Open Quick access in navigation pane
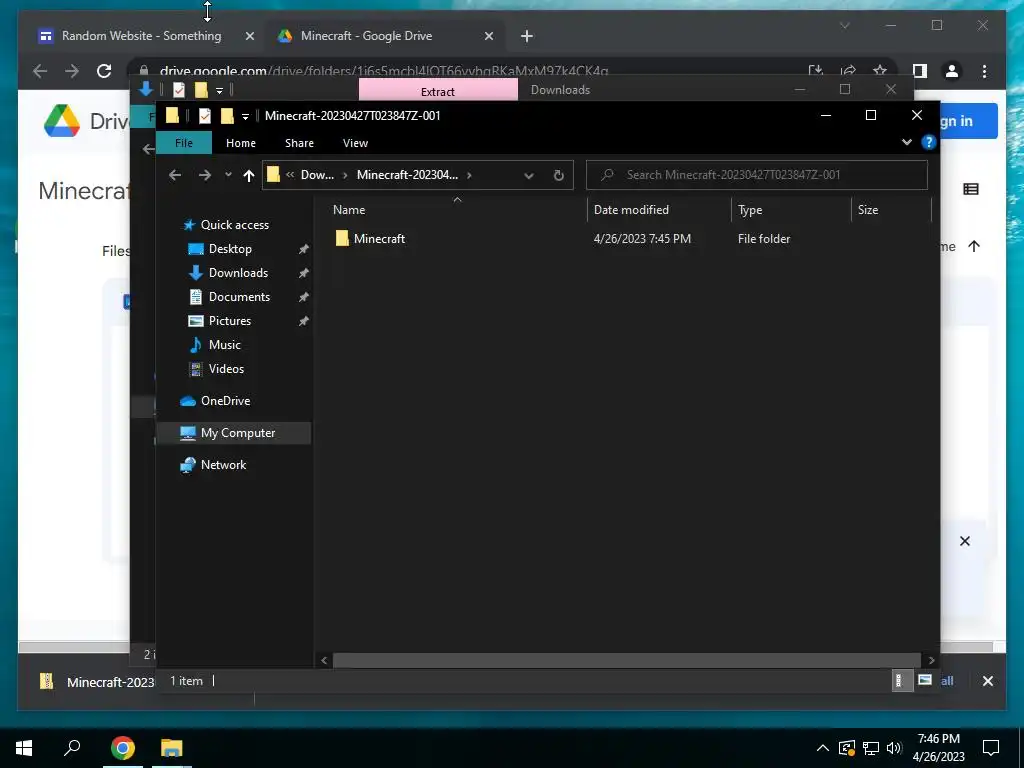 pyautogui.click(x=234, y=225)
